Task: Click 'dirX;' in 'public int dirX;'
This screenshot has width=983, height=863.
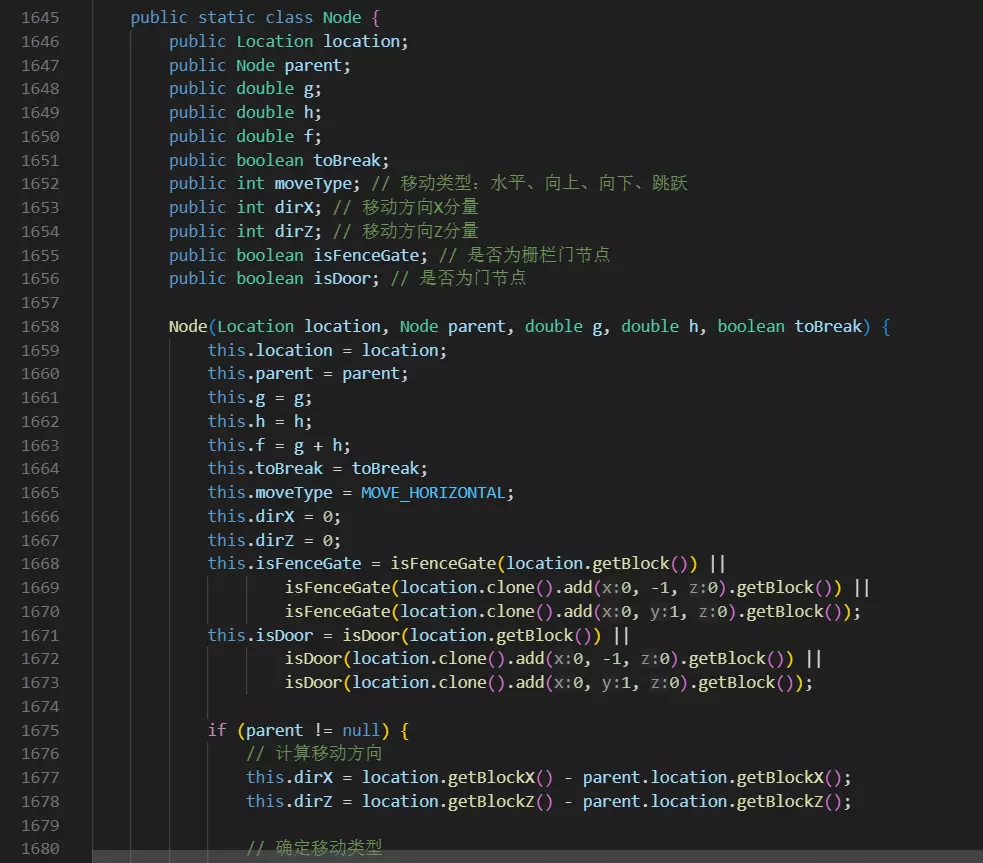Action: (298, 207)
